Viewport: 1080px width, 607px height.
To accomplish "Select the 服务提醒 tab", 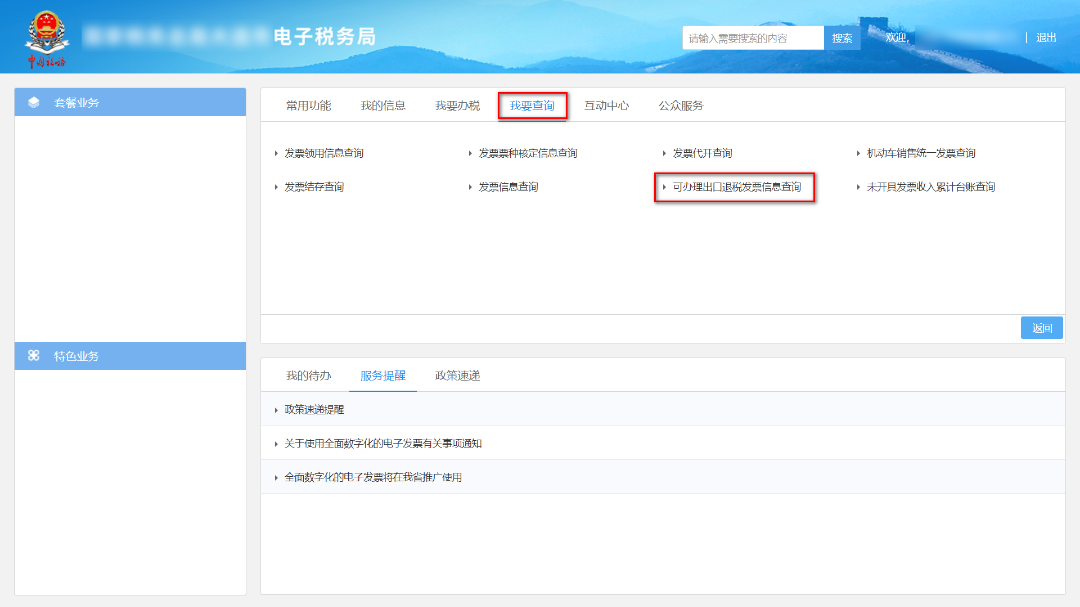I will (383, 375).
